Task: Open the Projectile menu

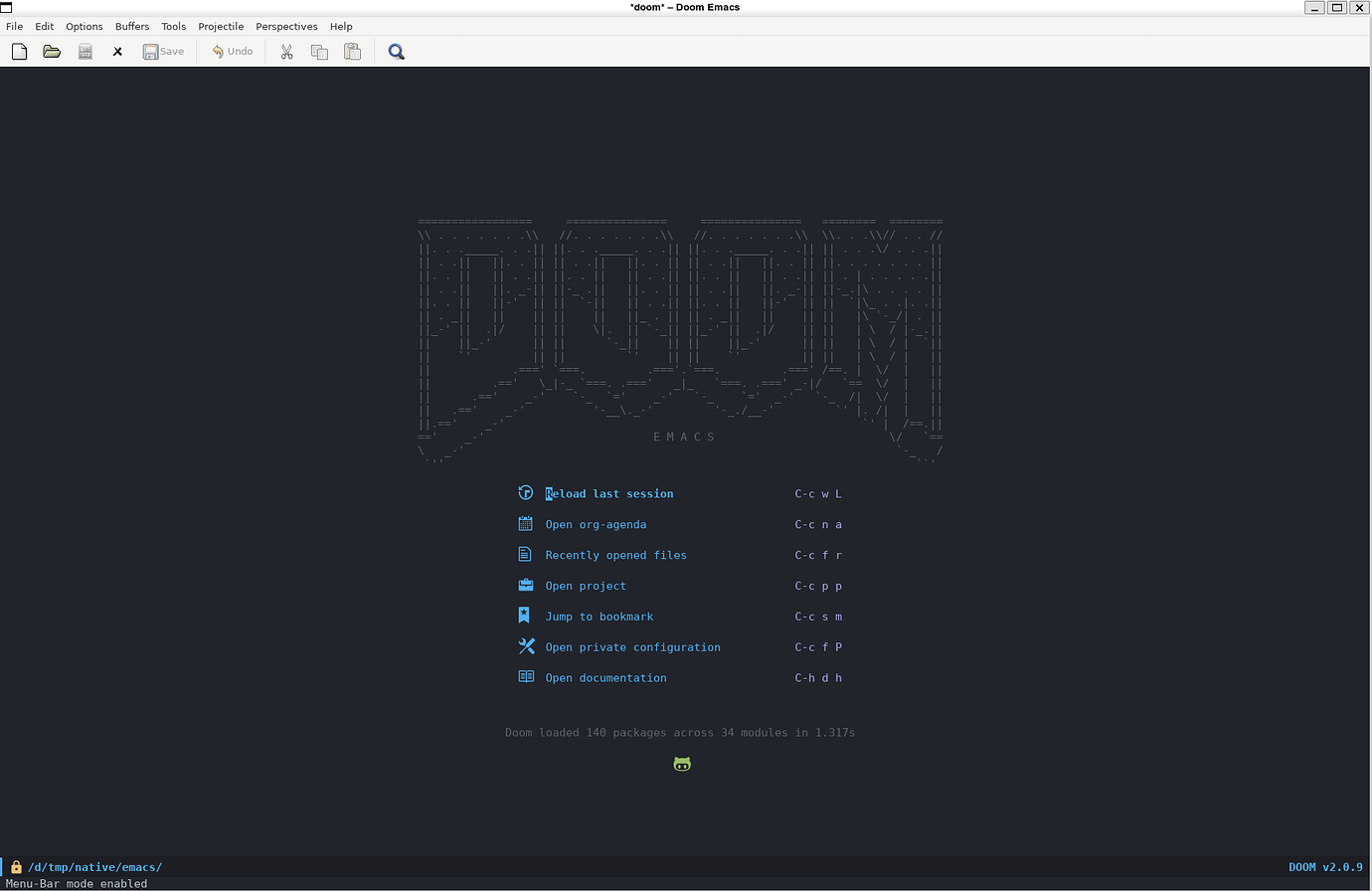Action: (221, 27)
